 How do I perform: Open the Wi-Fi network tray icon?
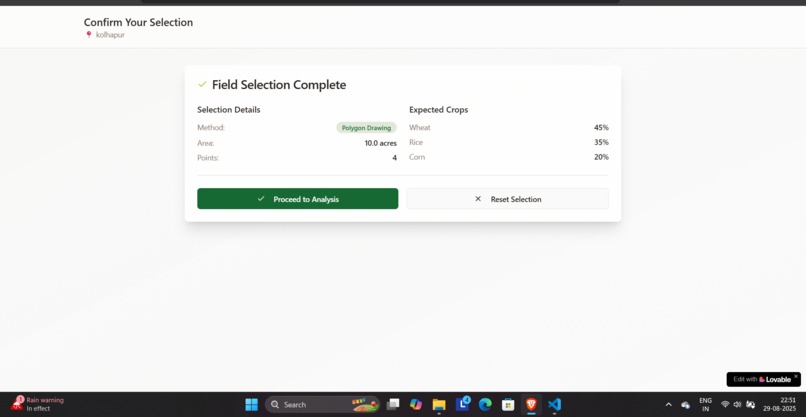tap(725, 405)
